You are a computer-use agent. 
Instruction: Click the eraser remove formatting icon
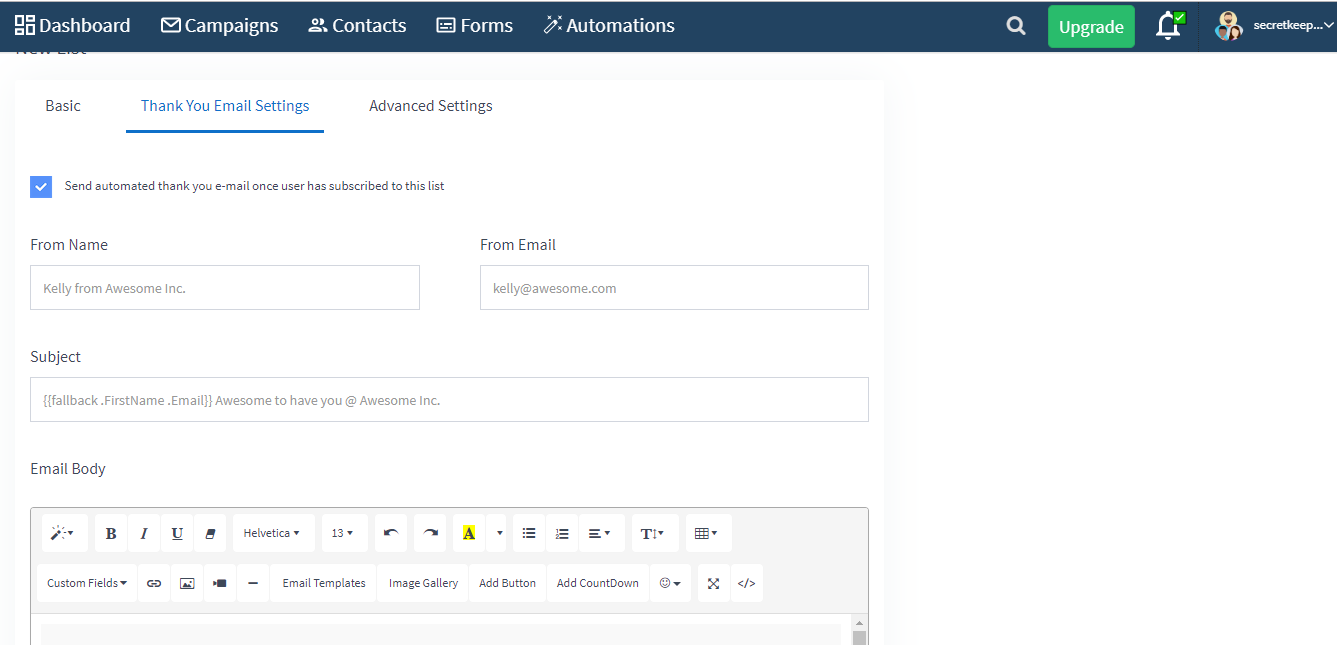[x=210, y=533]
